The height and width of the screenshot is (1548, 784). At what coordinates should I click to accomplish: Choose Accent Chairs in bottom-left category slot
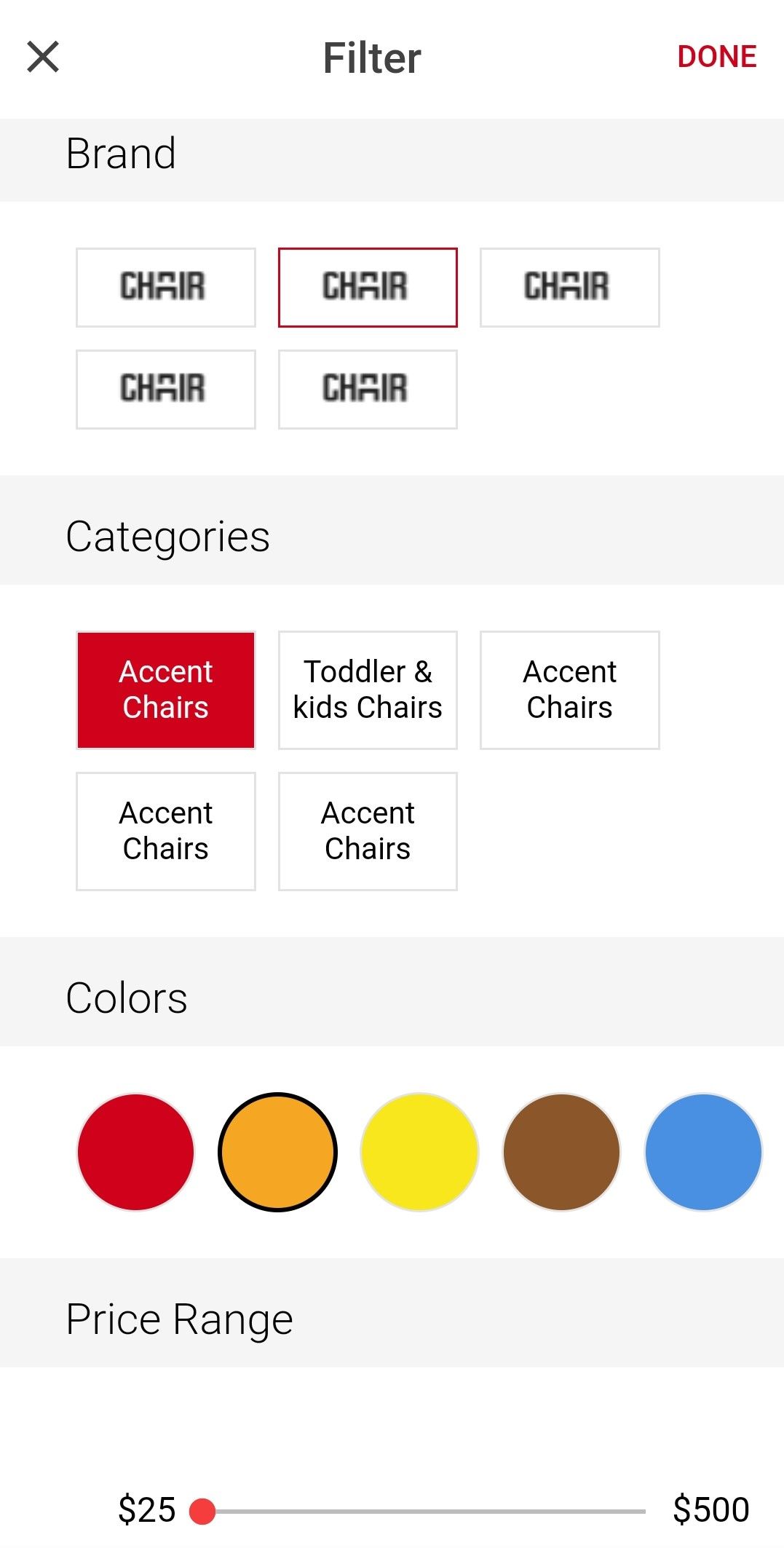[x=166, y=831]
